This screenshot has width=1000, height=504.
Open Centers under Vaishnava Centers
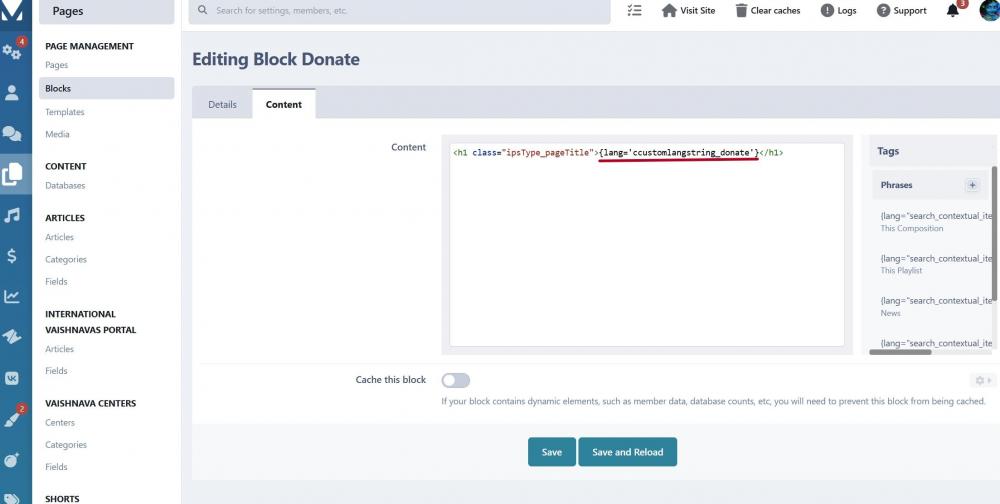(x=60, y=423)
